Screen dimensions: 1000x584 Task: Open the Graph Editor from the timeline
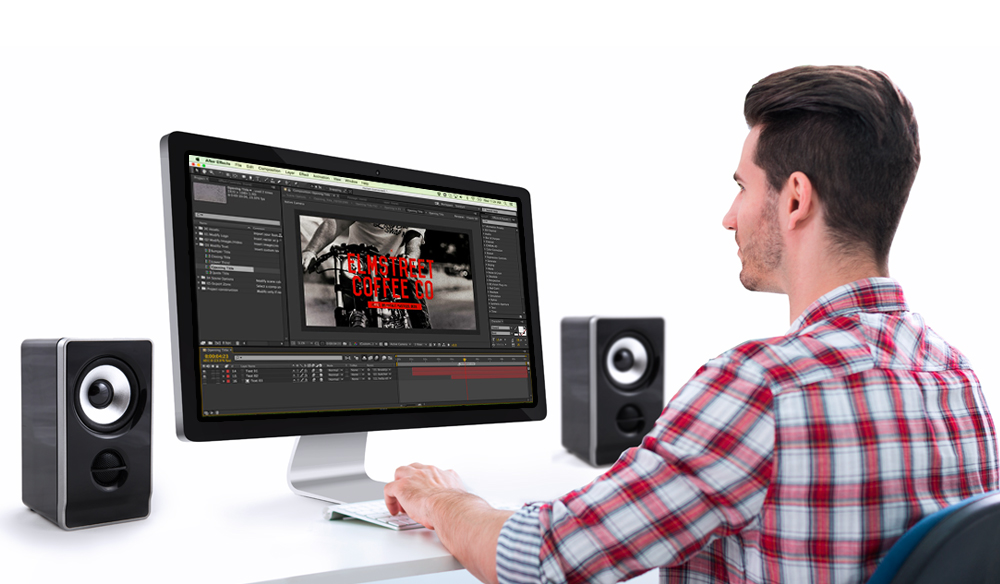(390, 358)
